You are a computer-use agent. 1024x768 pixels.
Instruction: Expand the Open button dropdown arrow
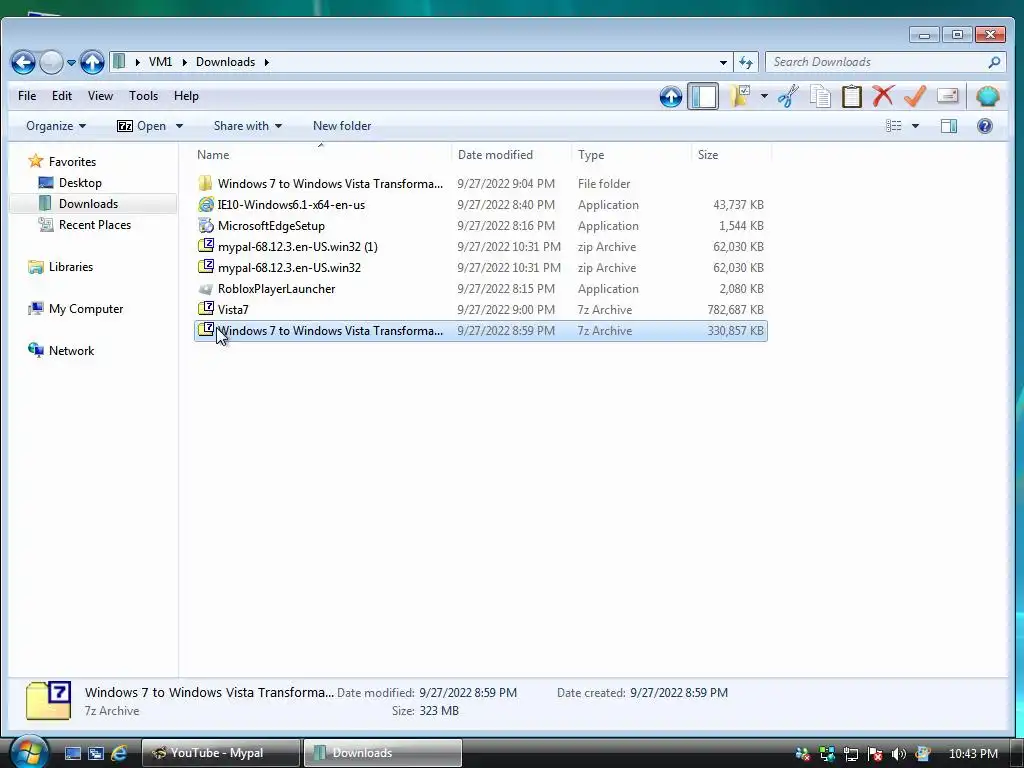[x=179, y=126]
